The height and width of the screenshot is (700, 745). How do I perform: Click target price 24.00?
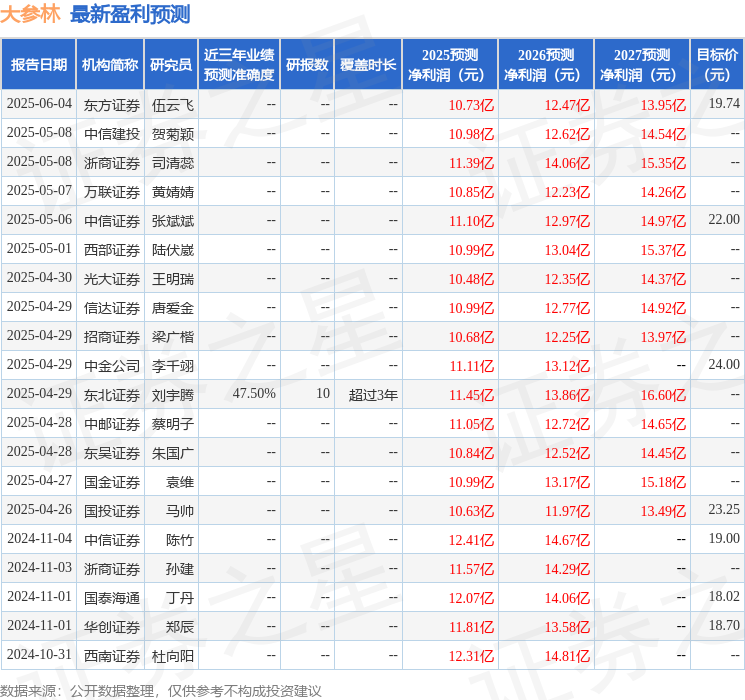[724, 364]
